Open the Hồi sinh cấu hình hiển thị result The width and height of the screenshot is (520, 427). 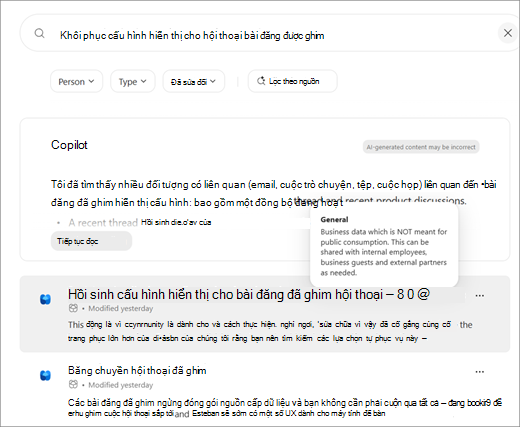(x=249, y=295)
